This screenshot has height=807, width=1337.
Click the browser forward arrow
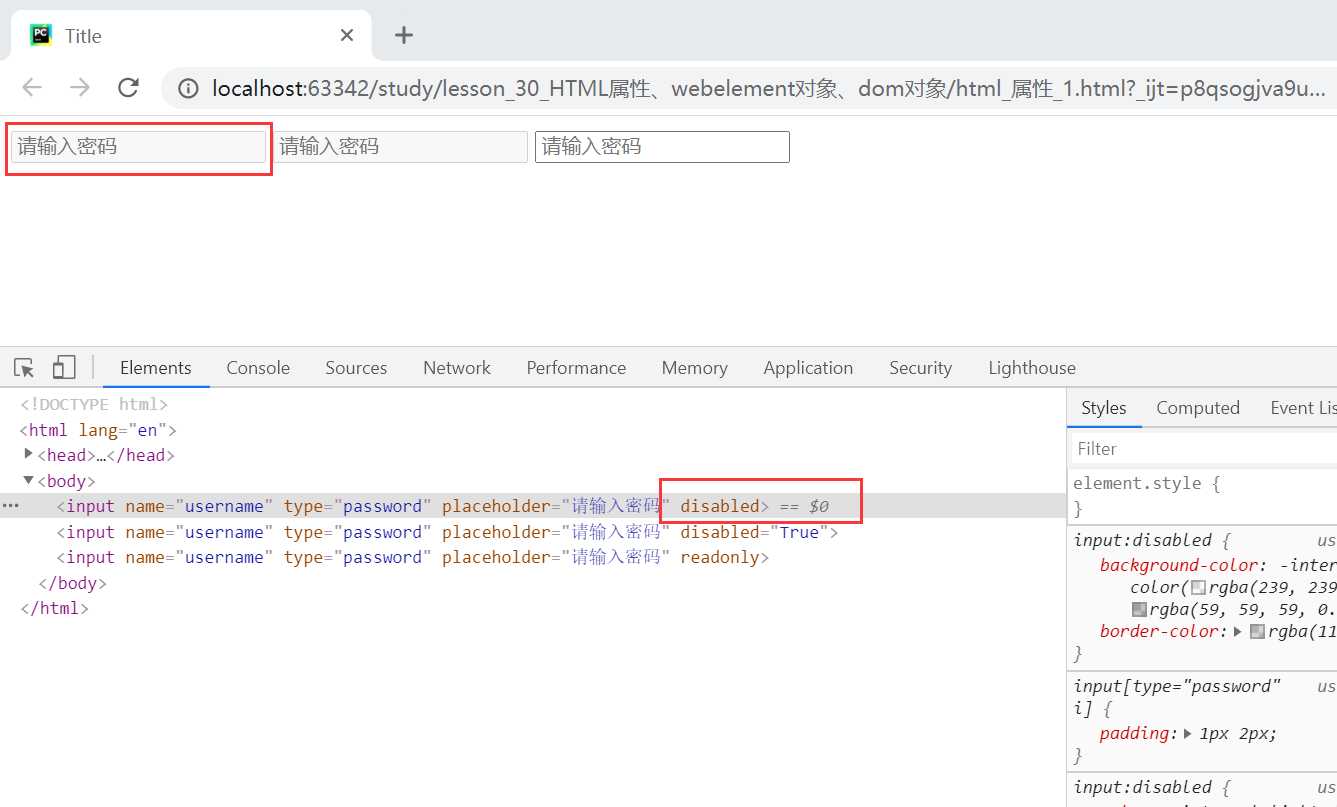point(80,88)
